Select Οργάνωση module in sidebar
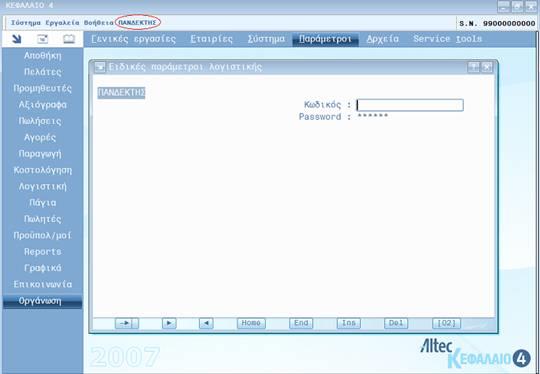The height and width of the screenshot is (374, 540). [42, 301]
